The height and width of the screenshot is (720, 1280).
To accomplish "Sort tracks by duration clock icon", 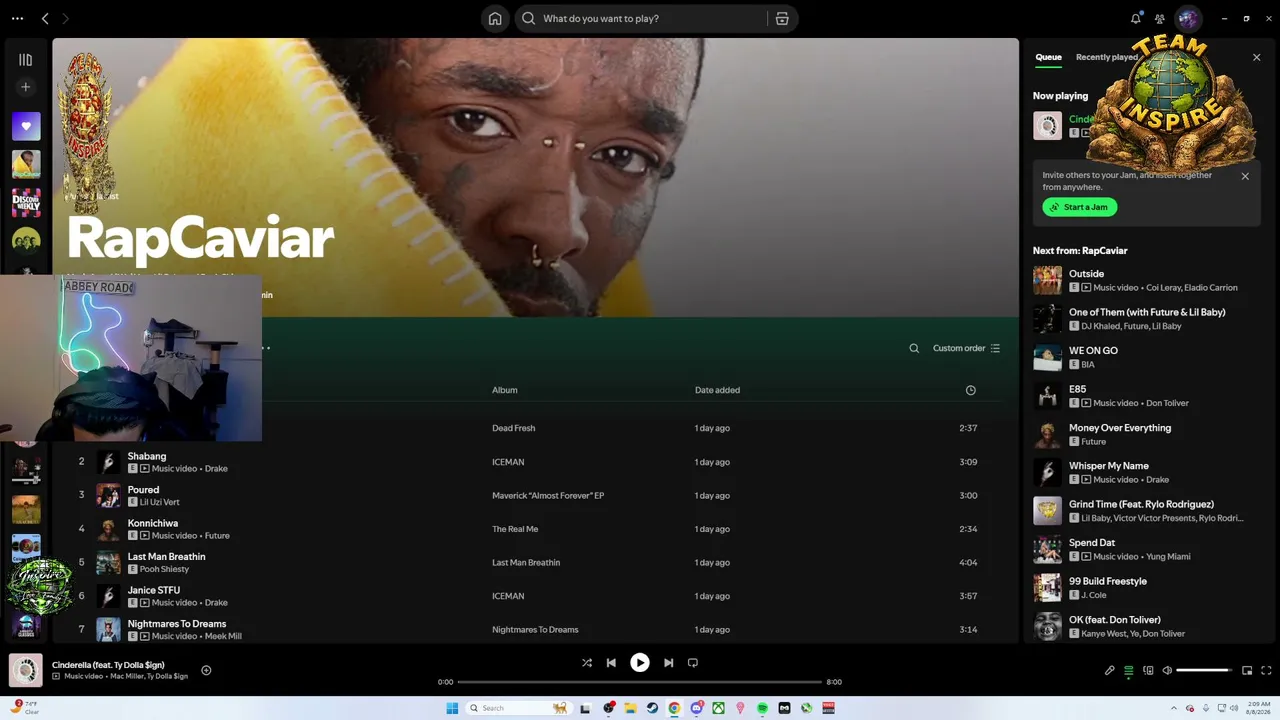I will coord(970,390).
